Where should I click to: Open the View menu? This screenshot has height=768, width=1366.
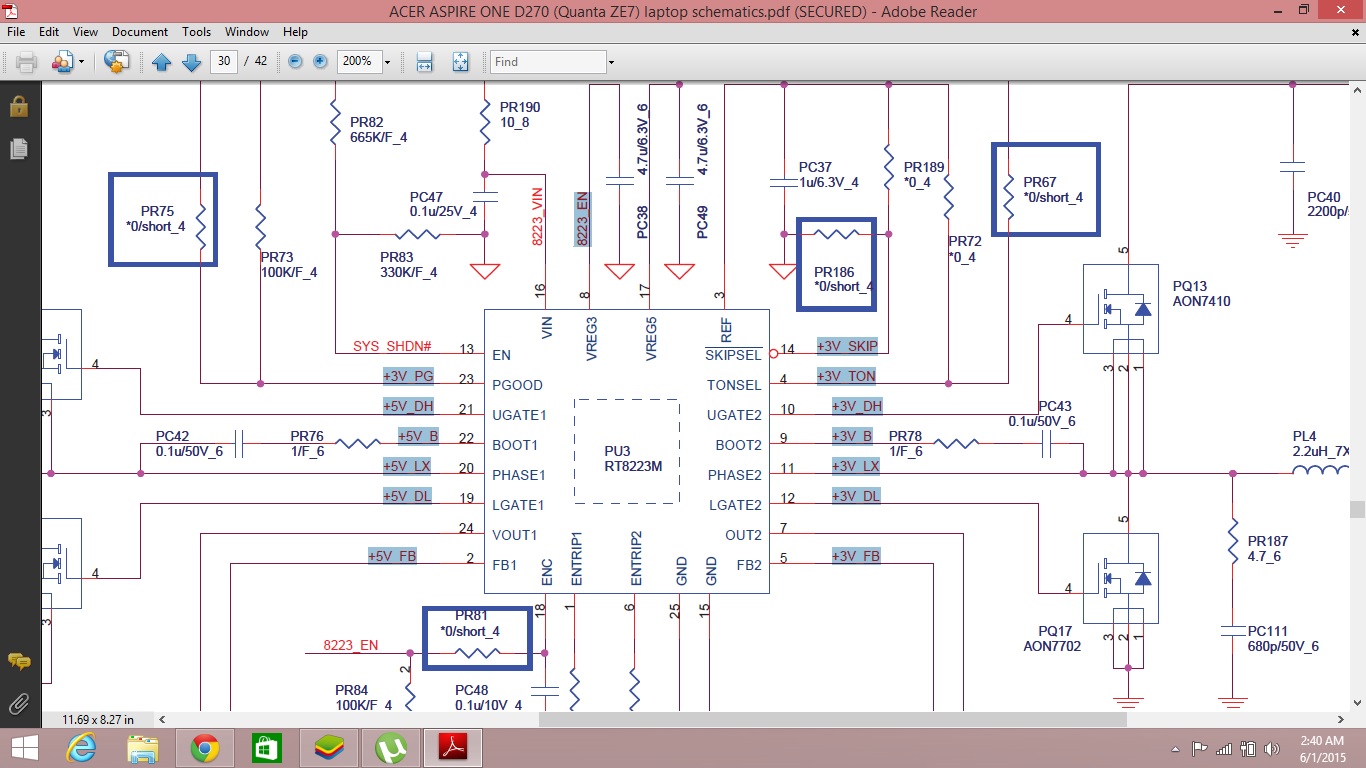pos(85,32)
